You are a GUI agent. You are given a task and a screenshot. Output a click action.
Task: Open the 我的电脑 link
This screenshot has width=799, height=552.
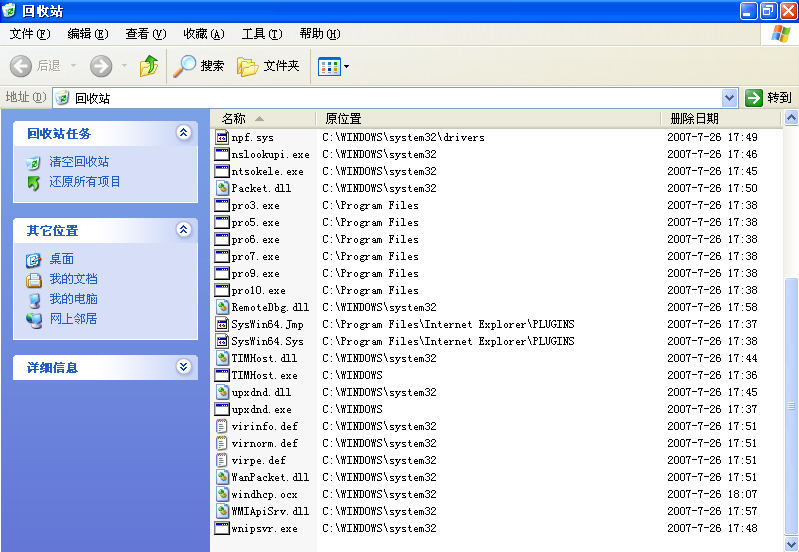point(73,299)
